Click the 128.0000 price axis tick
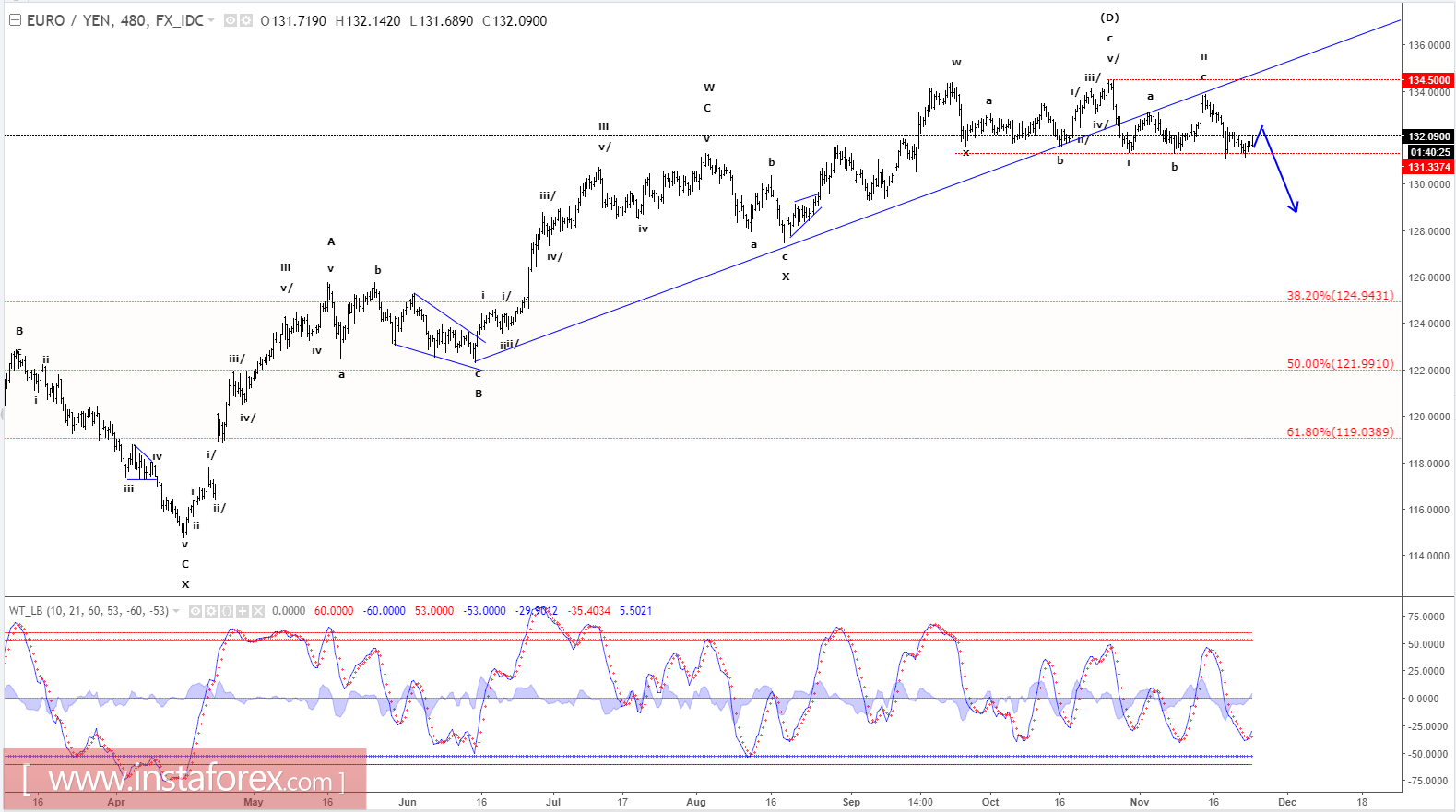 1429,231
